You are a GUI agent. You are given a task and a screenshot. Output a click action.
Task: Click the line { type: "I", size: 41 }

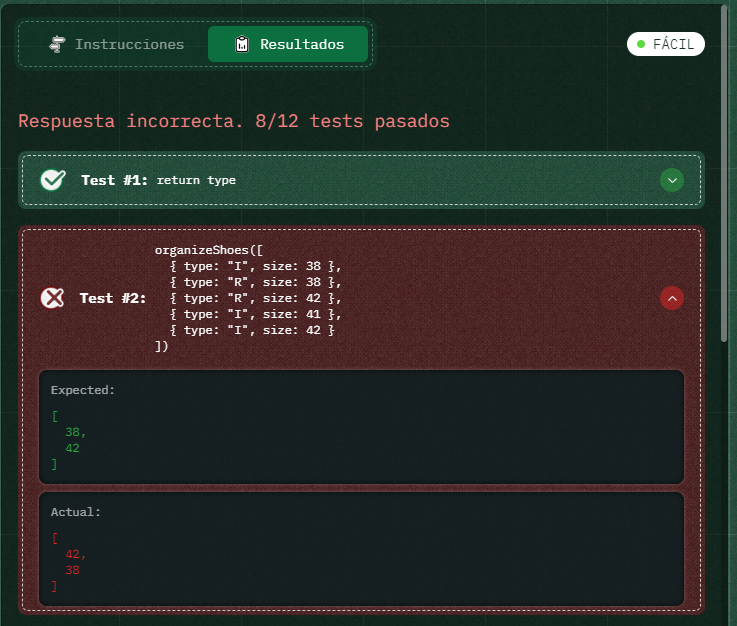(255, 314)
